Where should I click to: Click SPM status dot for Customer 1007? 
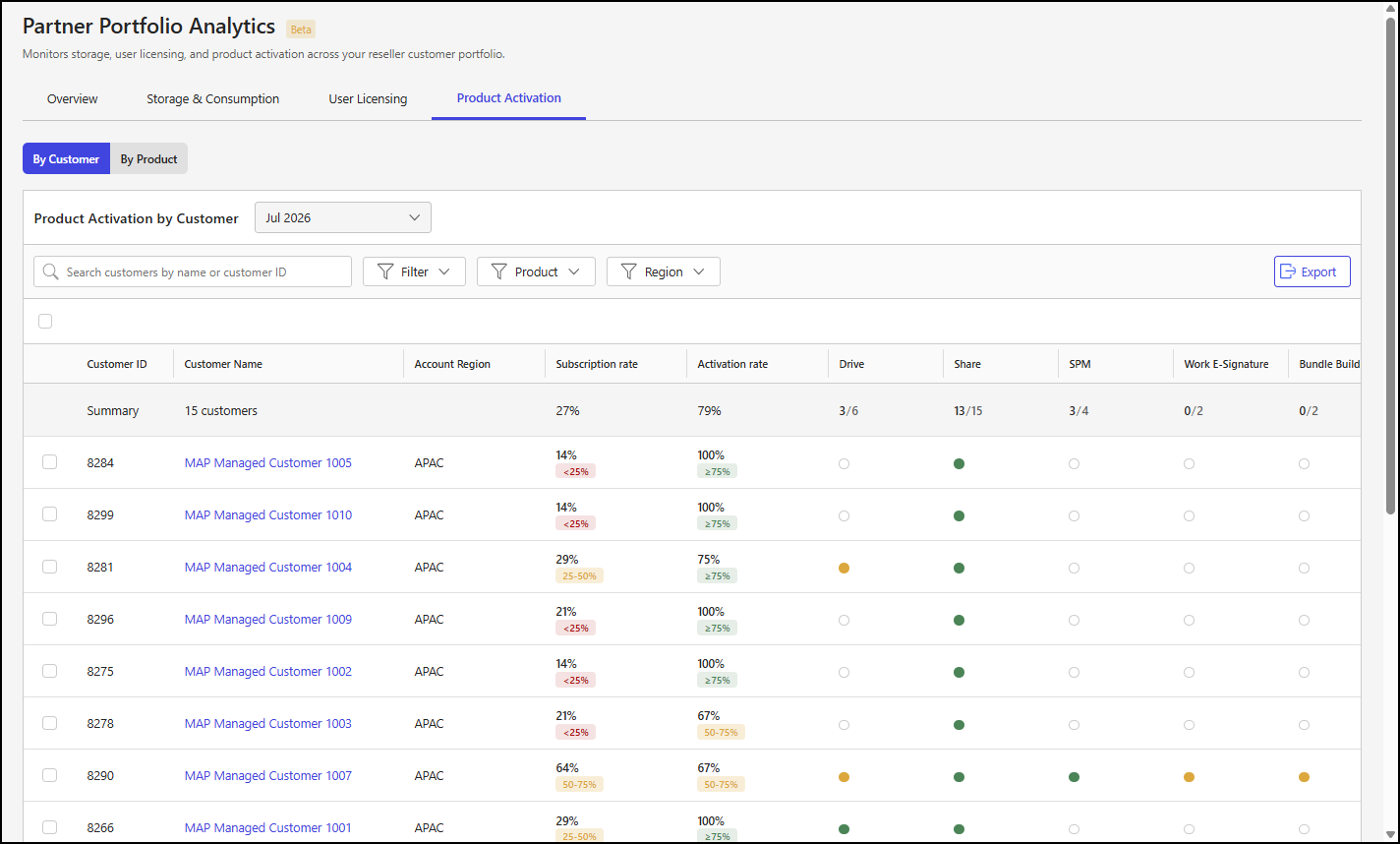pyautogui.click(x=1074, y=777)
